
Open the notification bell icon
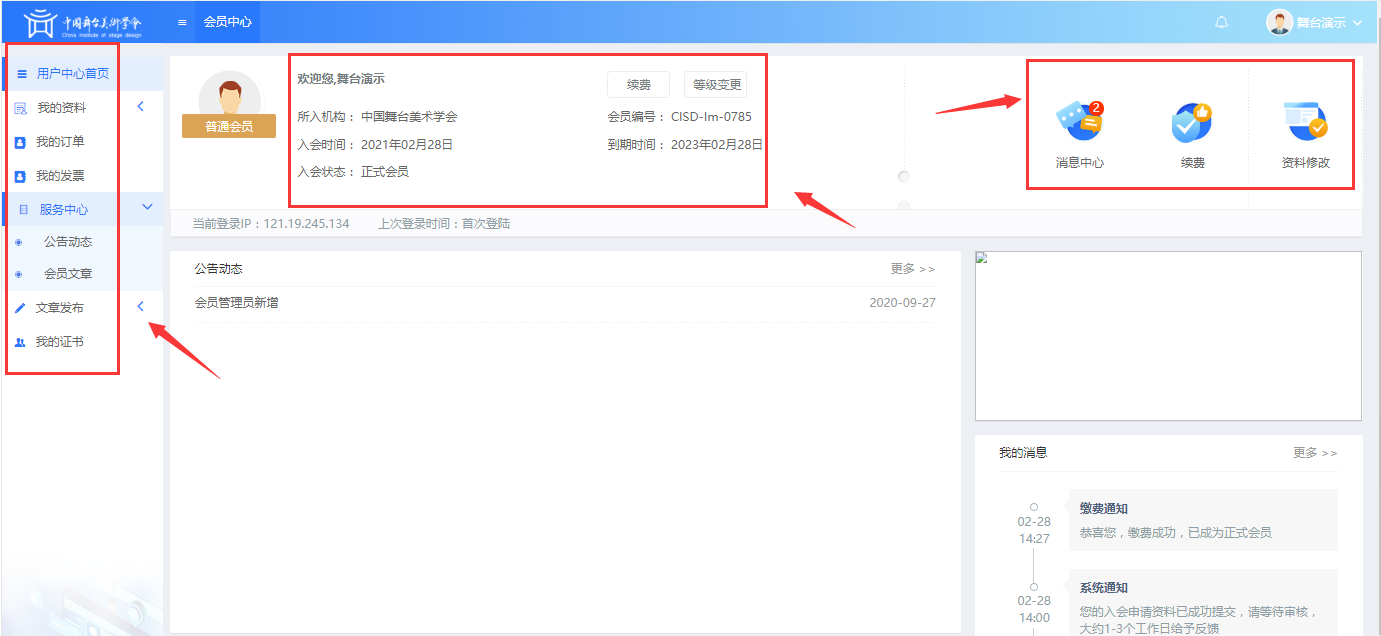point(1221,23)
